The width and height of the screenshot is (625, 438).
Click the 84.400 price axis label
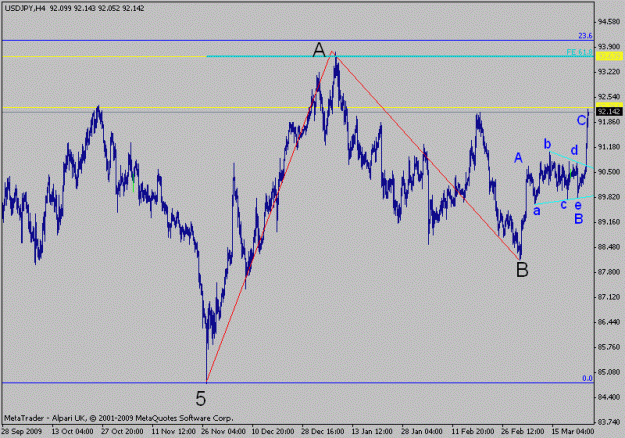click(x=609, y=397)
